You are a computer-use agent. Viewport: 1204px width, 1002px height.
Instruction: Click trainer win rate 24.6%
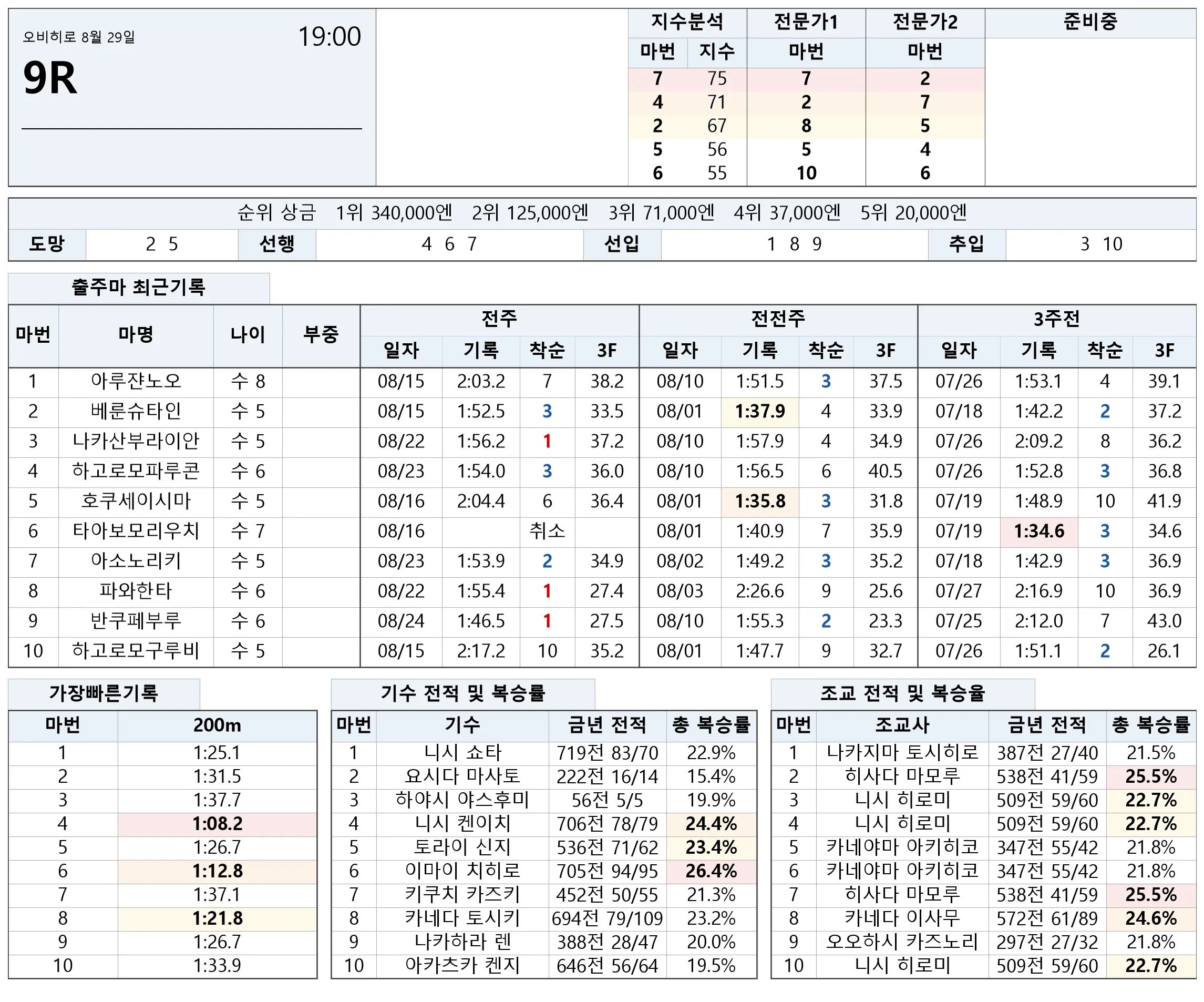pyautogui.click(x=1151, y=919)
